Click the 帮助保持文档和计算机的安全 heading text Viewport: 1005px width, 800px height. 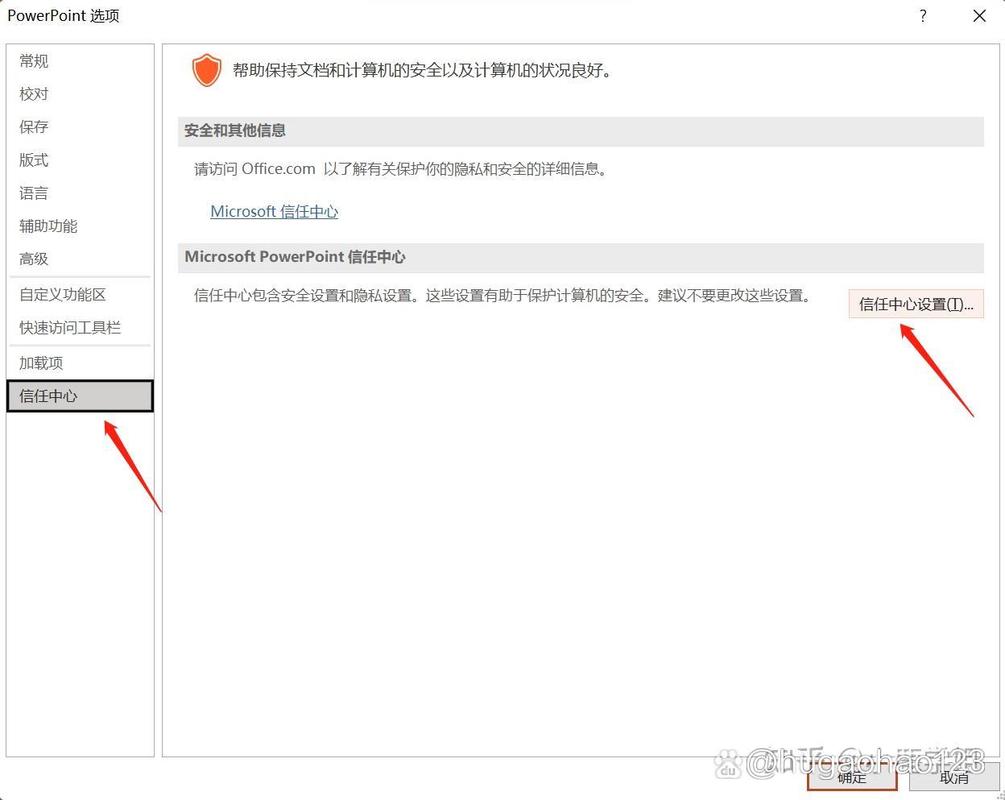click(x=422, y=71)
